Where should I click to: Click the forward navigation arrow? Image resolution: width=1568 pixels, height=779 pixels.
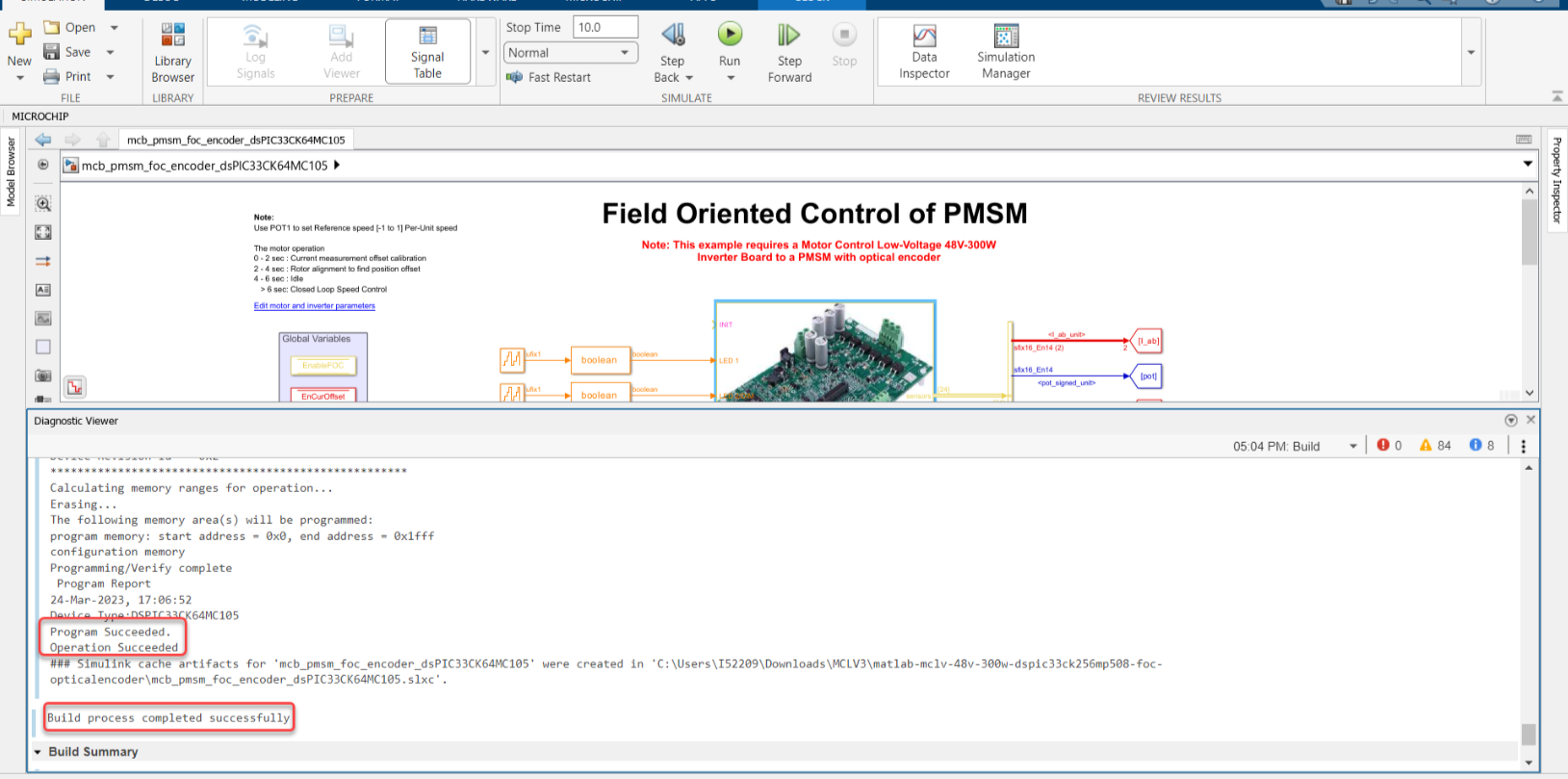[x=72, y=140]
